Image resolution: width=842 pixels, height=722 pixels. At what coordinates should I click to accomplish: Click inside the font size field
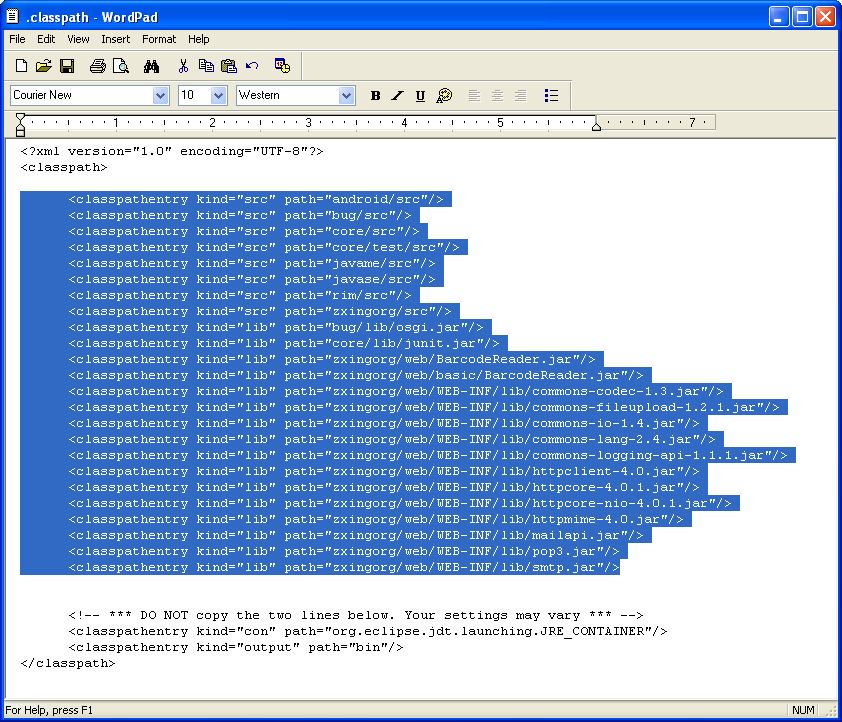tap(194, 96)
